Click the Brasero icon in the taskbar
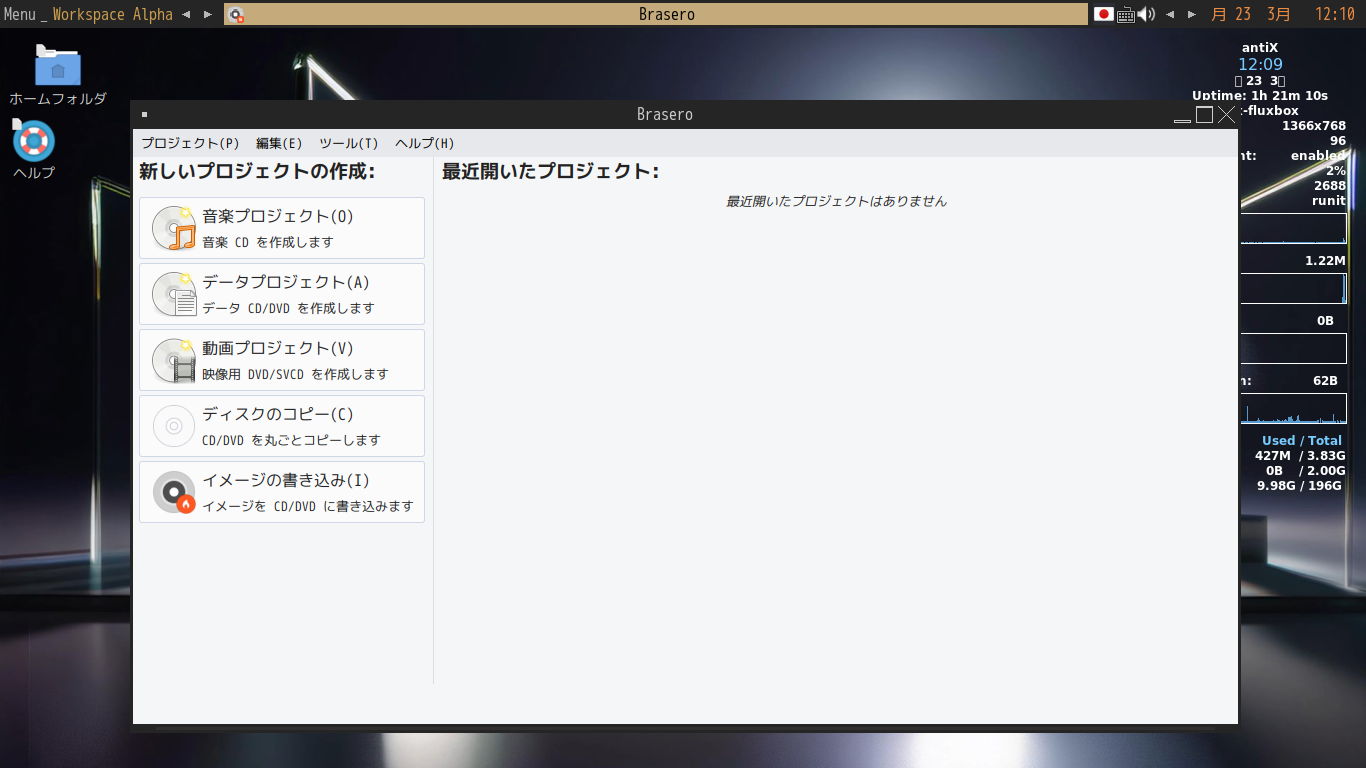1366x768 pixels. [237, 14]
